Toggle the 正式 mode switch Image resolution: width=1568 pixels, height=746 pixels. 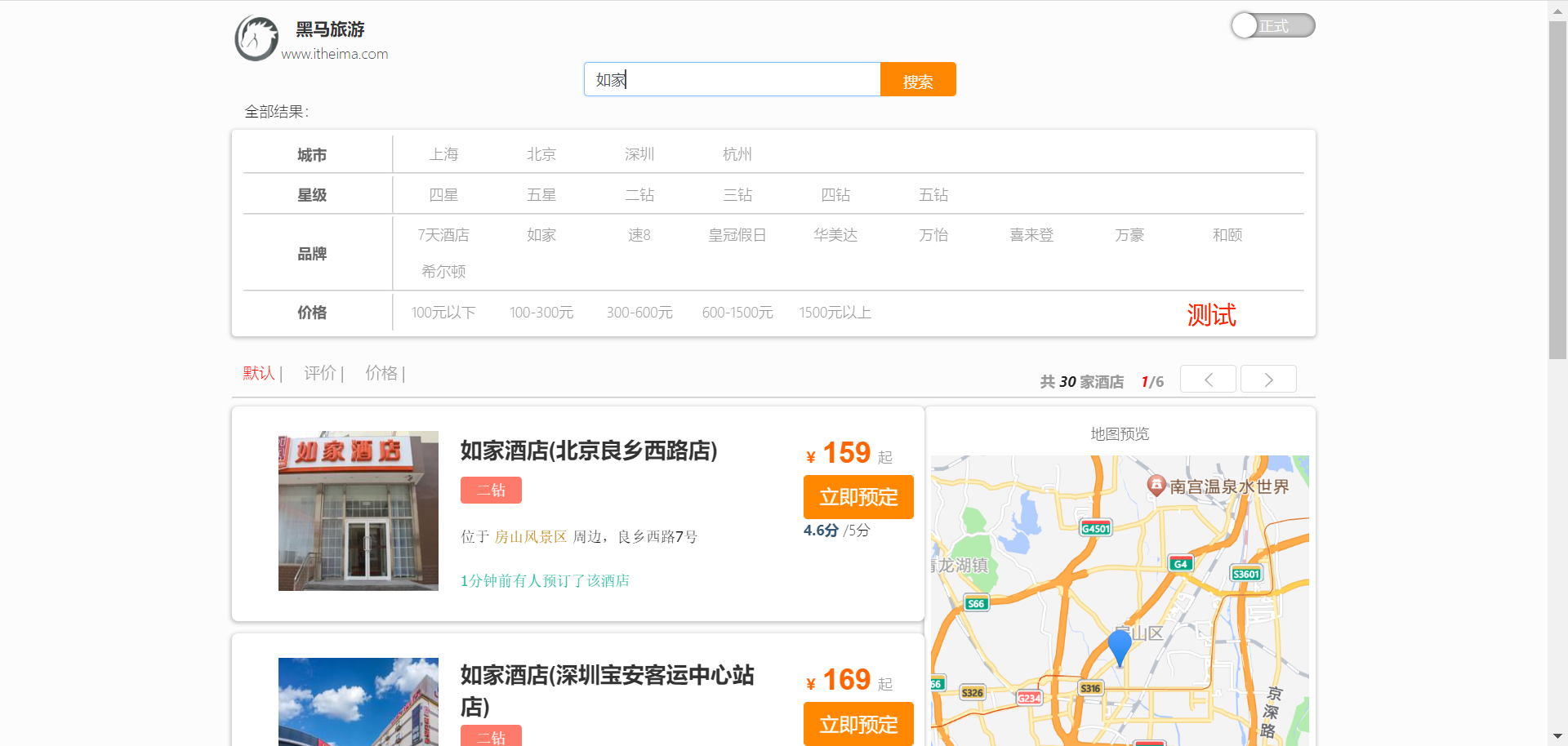pos(1272,25)
